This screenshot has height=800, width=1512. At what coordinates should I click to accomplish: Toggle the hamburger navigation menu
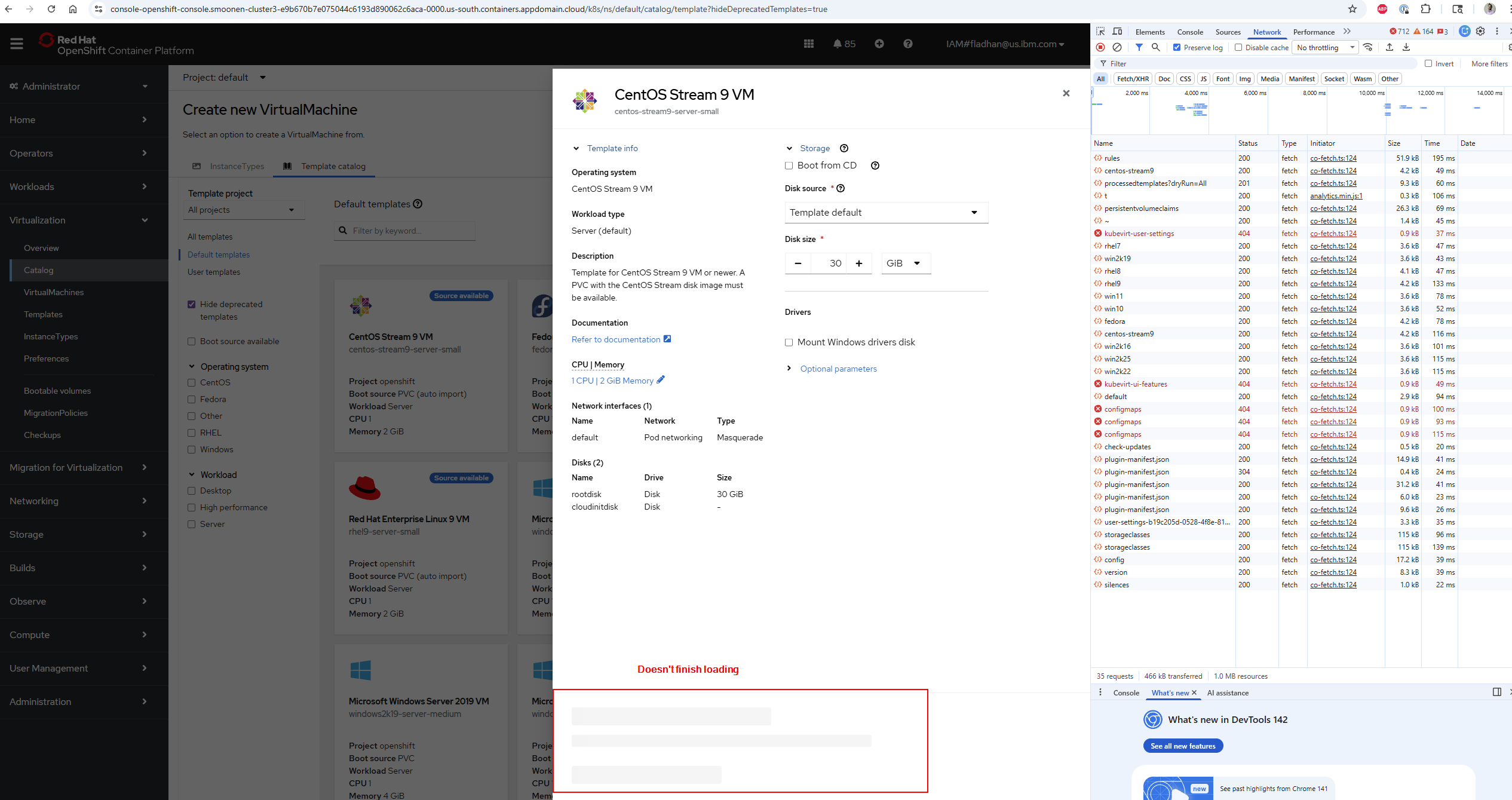click(x=17, y=44)
